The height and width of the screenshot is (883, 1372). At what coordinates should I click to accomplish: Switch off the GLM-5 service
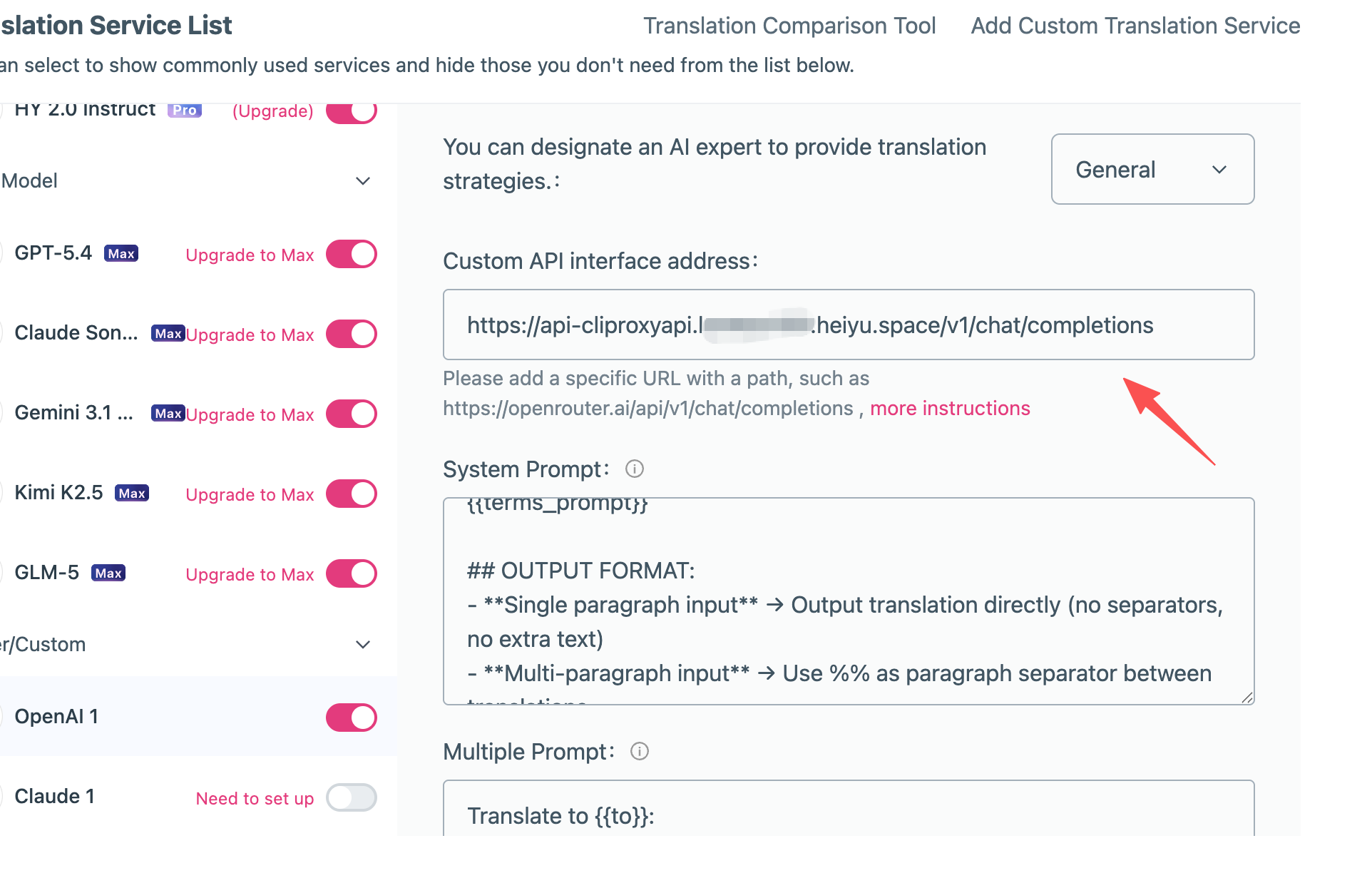click(x=352, y=573)
